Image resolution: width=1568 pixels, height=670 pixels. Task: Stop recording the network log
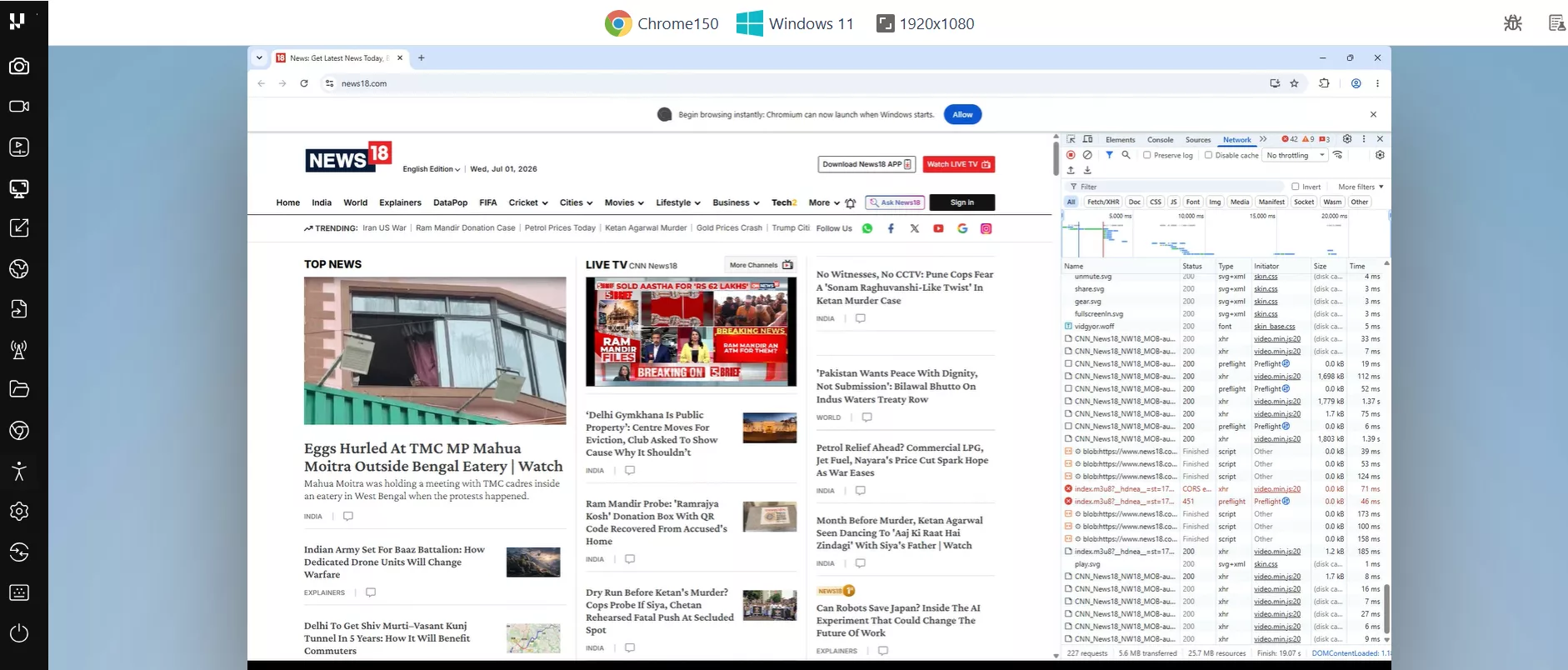click(1071, 155)
